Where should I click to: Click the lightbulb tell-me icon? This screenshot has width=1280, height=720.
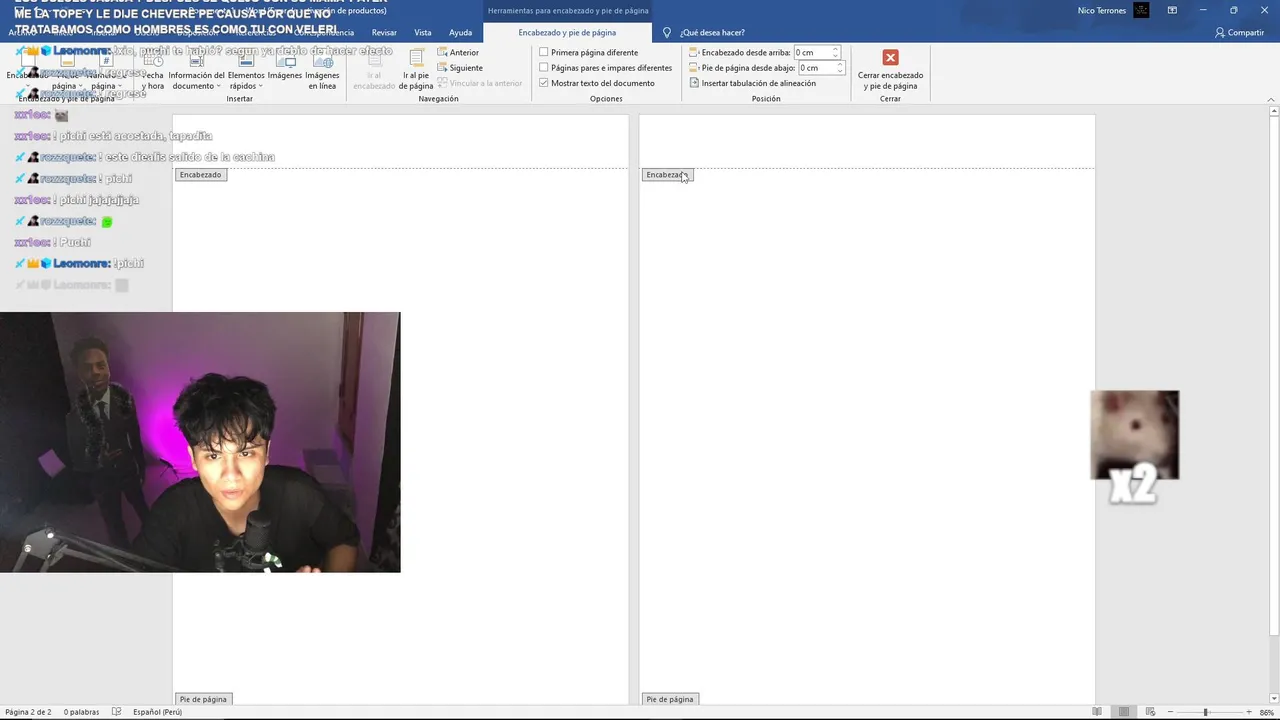coord(667,33)
